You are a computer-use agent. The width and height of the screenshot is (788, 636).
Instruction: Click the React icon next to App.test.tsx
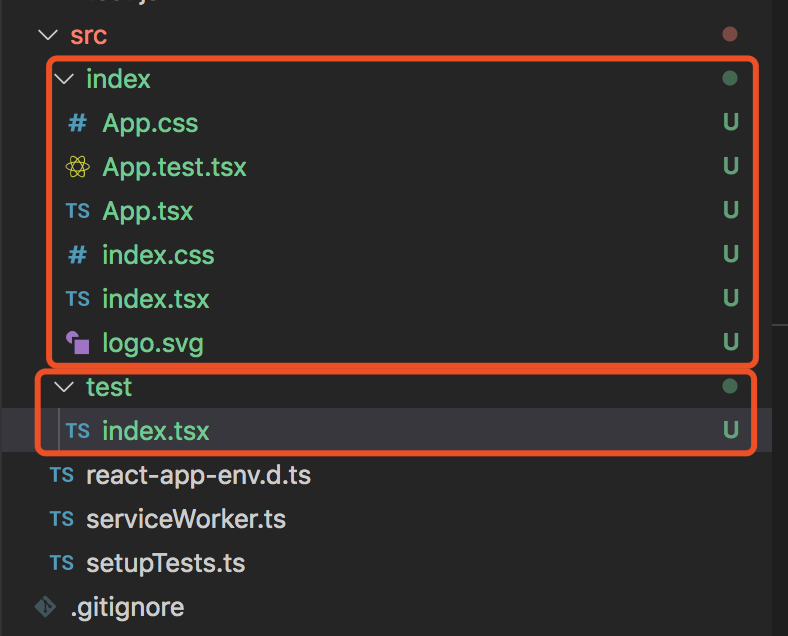[x=77, y=168]
